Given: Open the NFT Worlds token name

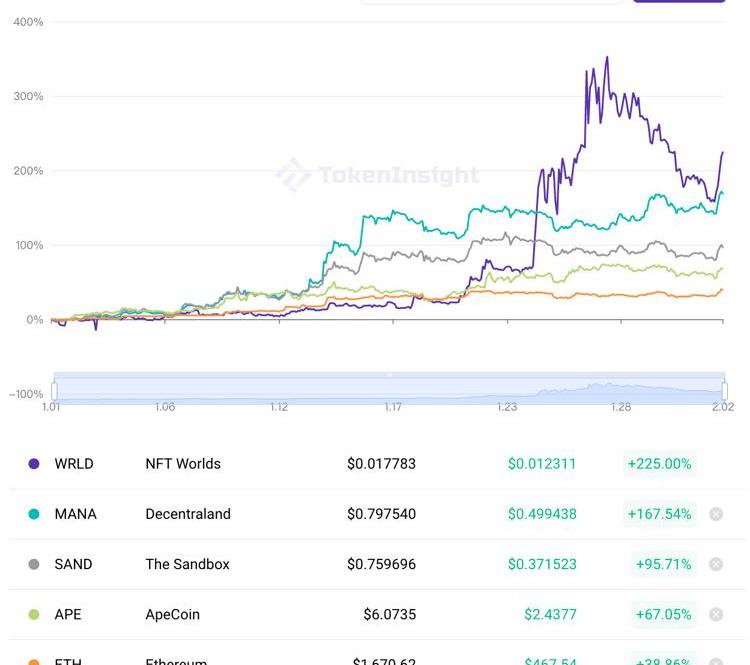Looking at the screenshot, I should 183,464.
